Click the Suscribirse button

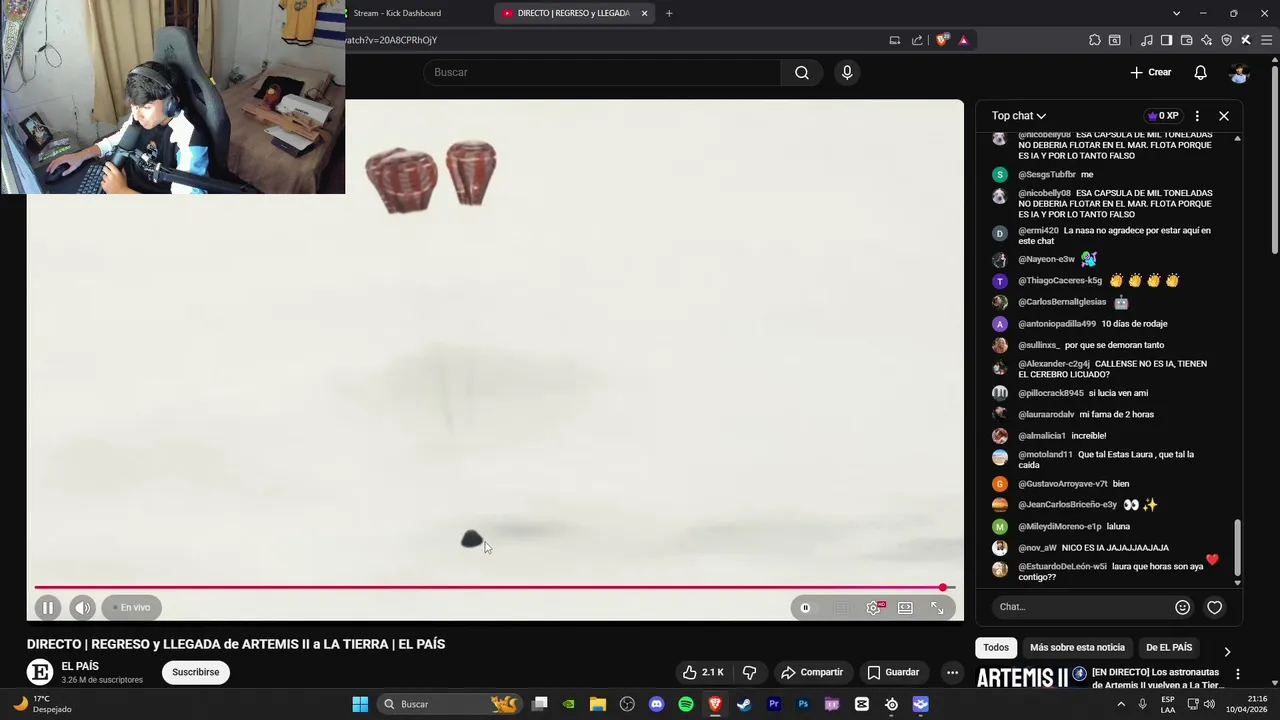(x=195, y=672)
